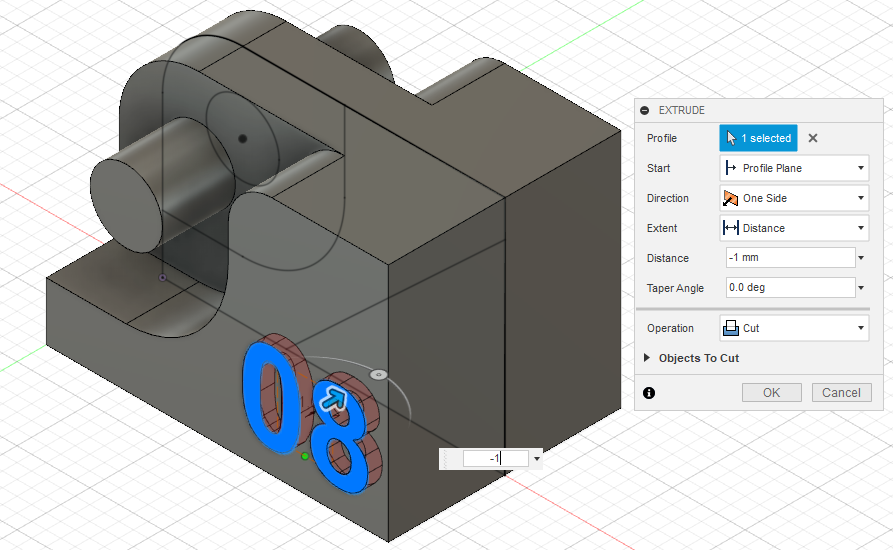Click the taper angle round manipulator handle
Image resolution: width=893 pixels, height=550 pixels.
point(379,375)
